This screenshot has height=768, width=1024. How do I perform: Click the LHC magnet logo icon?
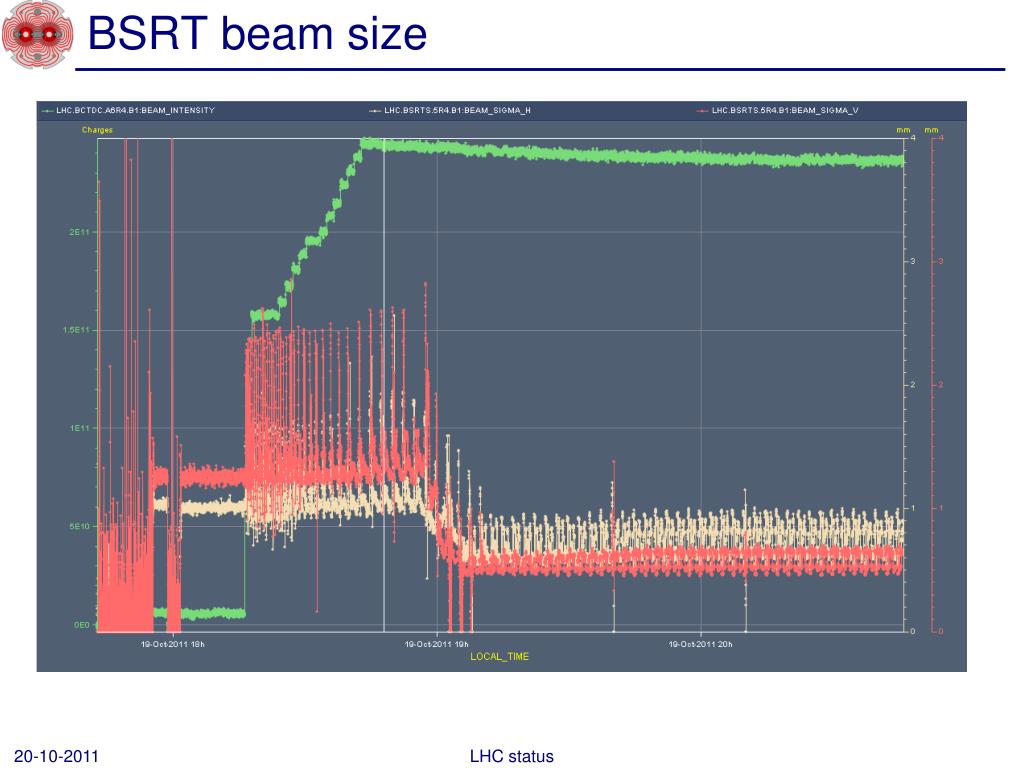pos(38,33)
